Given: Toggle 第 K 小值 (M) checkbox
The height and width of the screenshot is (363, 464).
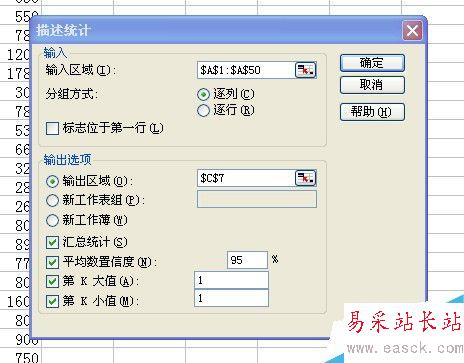Looking at the screenshot, I should (52, 301).
